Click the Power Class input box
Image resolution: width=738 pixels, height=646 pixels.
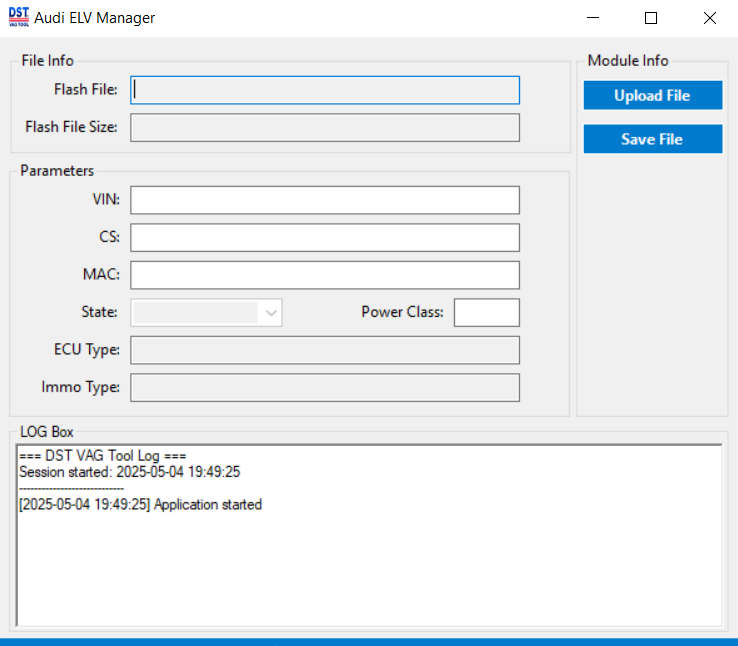tap(487, 312)
